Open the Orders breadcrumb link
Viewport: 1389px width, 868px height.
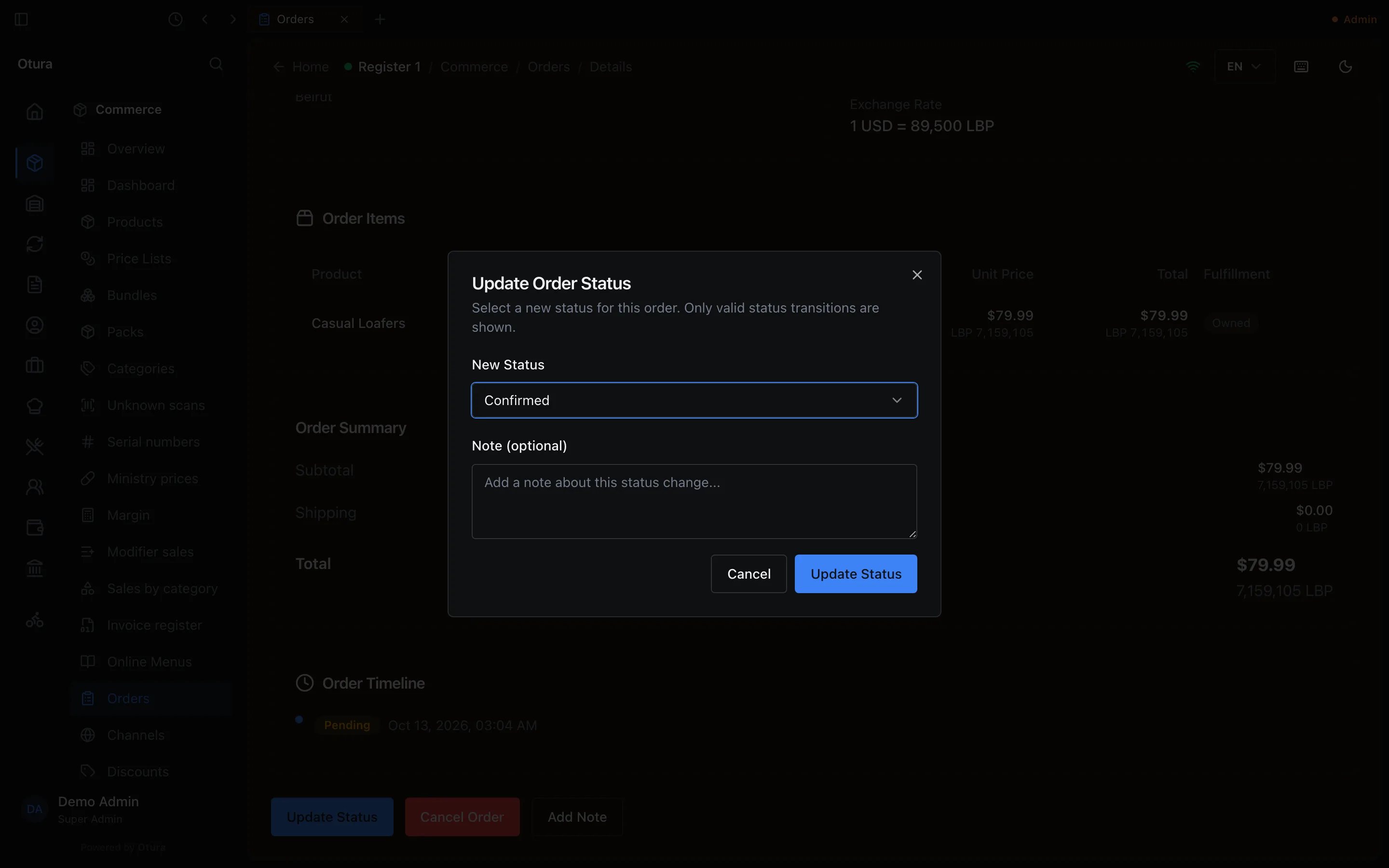coord(548,67)
